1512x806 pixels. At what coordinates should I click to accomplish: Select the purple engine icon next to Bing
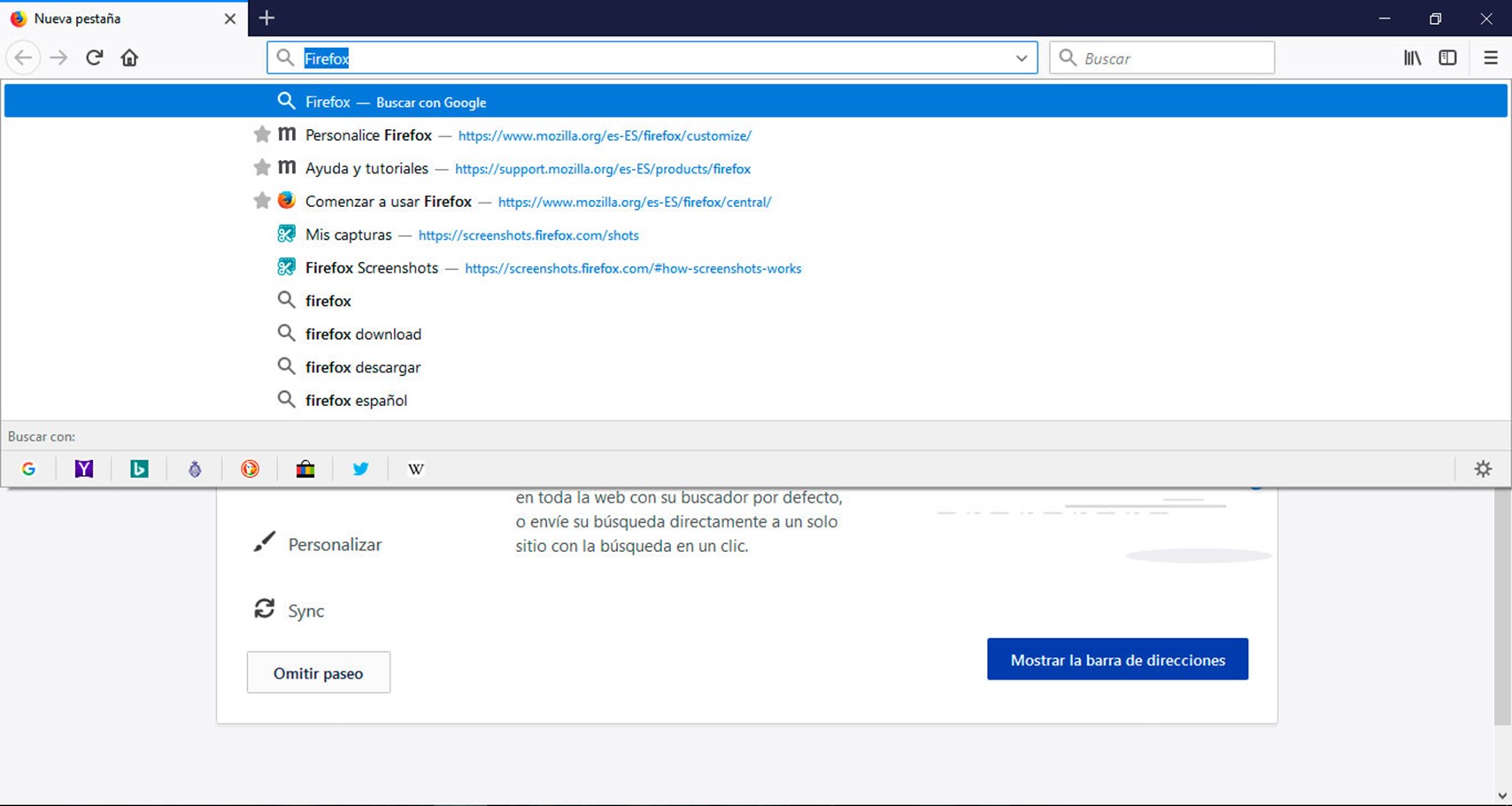coord(195,469)
